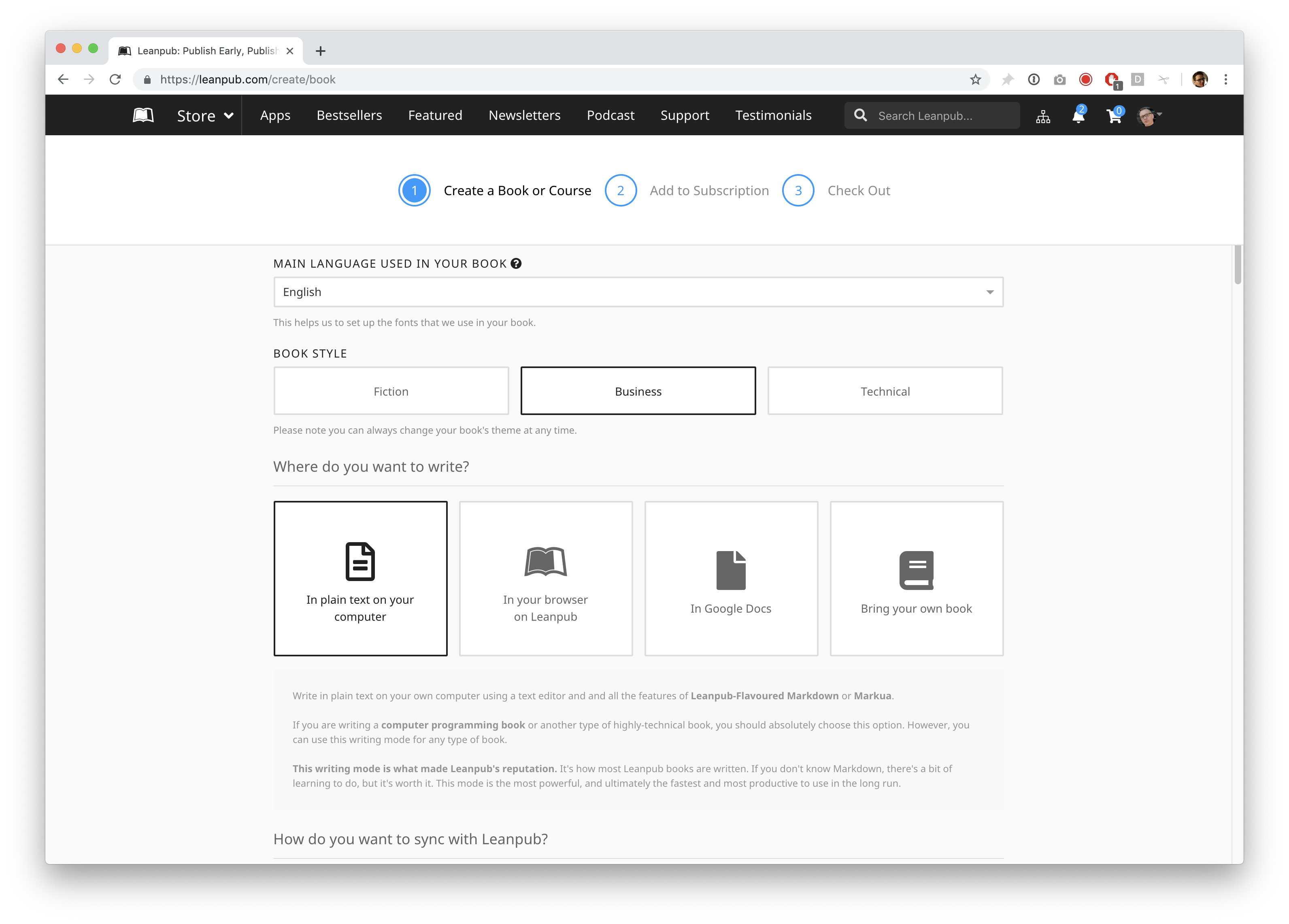
Task: Open the Support navbar item
Action: point(685,115)
